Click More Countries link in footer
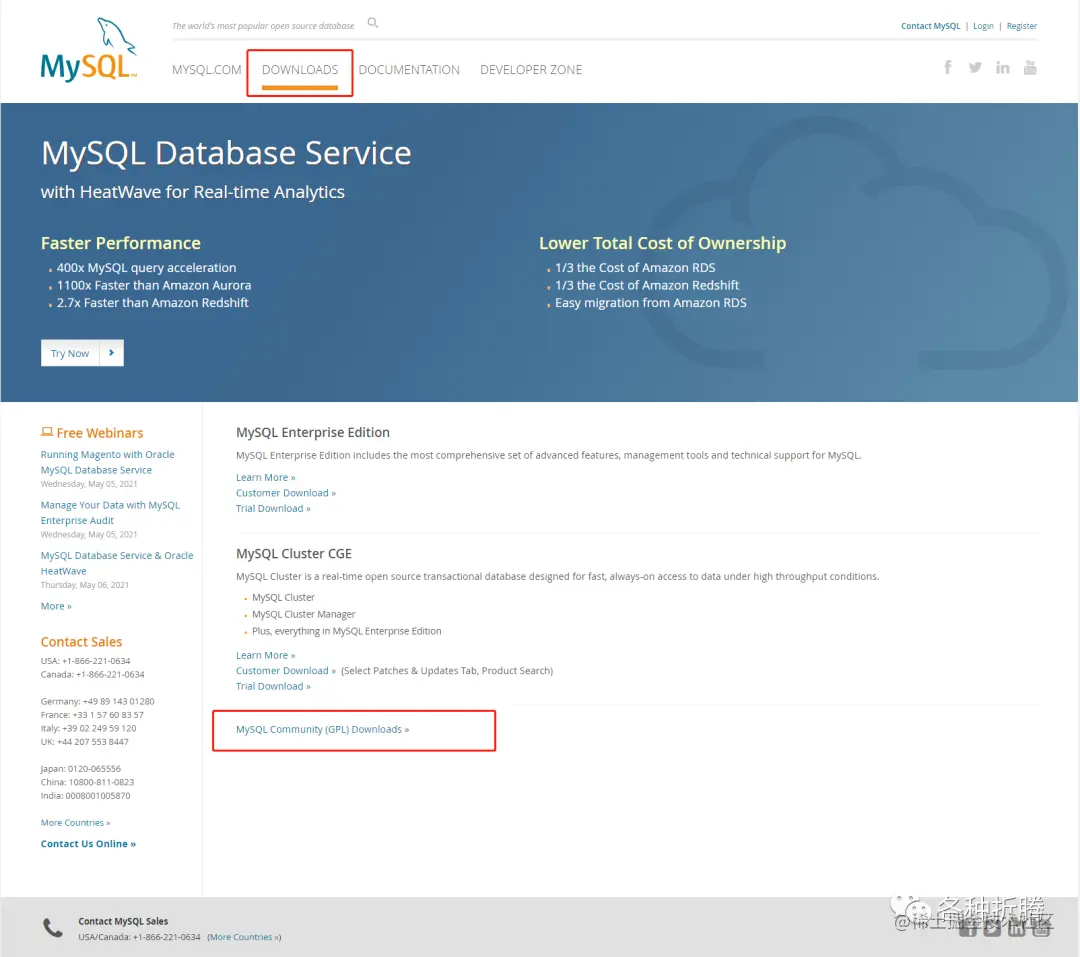Screen dimensions: 1080x957 (244, 937)
